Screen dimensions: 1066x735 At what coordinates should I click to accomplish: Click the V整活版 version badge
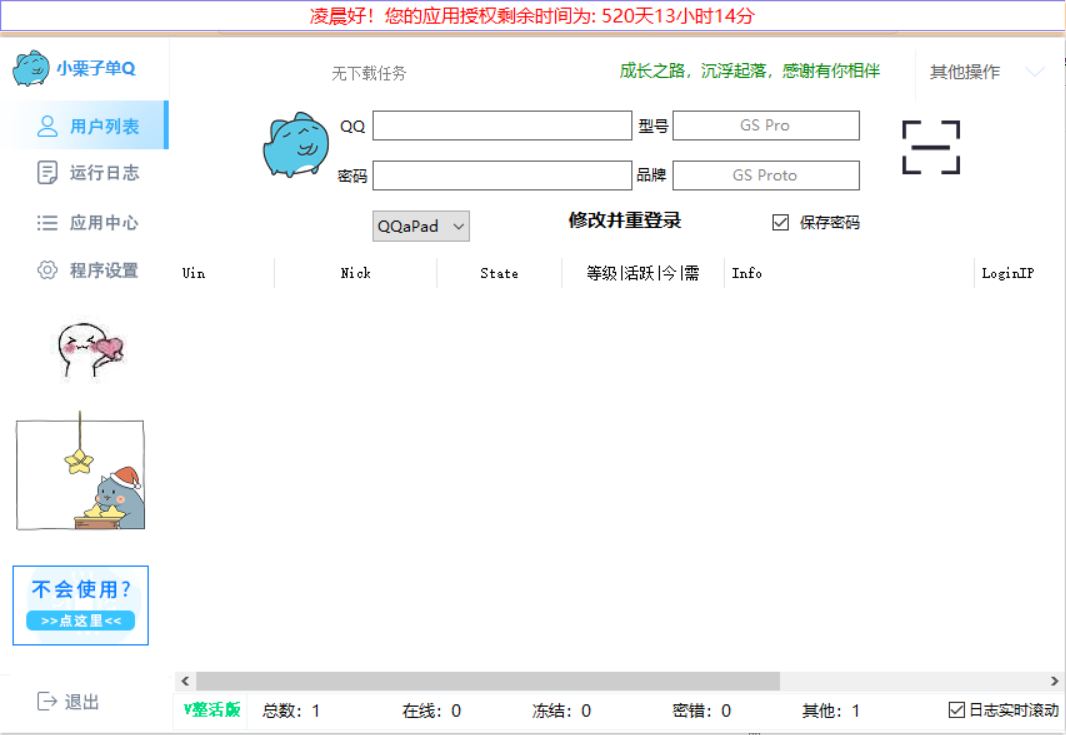pyautogui.click(x=210, y=710)
